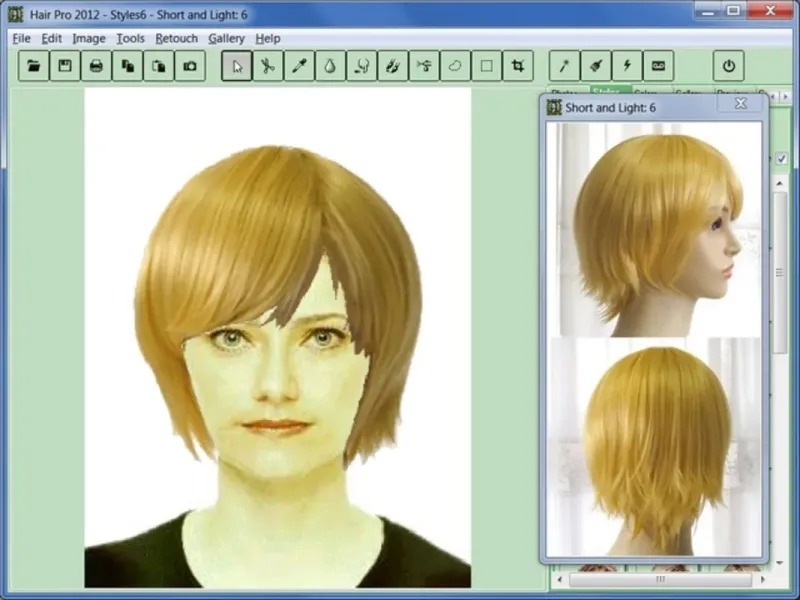
Task: Close the Short and Light: 6 preview window
Action: (x=740, y=103)
